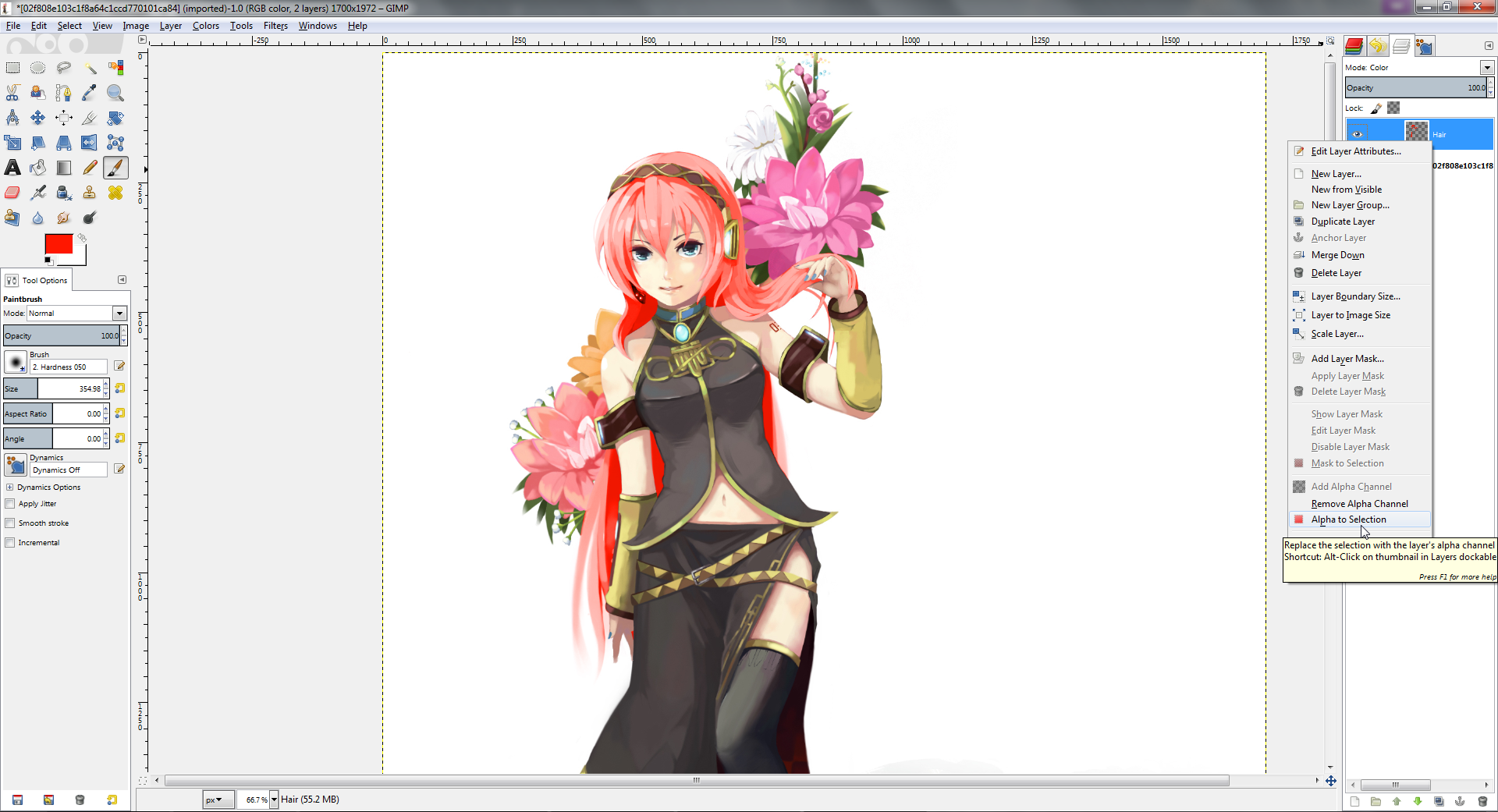This screenshot has width=1498, height=812.
Task: Open layer Mode Color dropdown arrow
Action: (x=1487, y=68)
